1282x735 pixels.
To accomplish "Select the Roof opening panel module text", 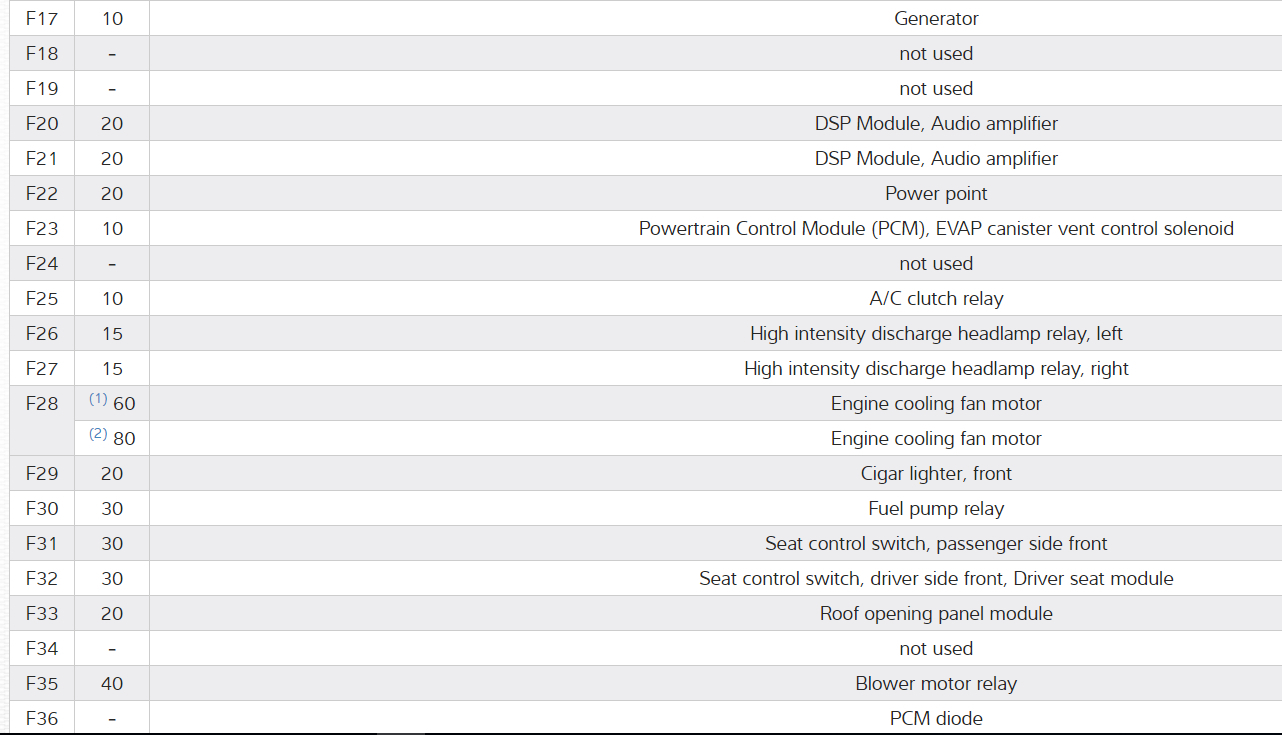I will point(936,613).
